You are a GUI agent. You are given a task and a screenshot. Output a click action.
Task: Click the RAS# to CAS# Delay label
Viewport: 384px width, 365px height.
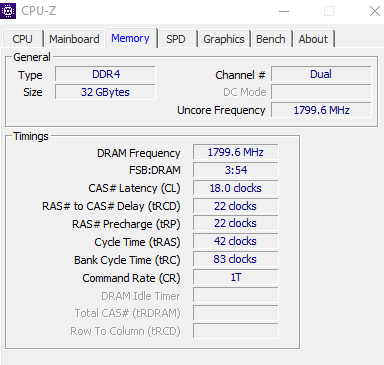[x=111, y=206]
